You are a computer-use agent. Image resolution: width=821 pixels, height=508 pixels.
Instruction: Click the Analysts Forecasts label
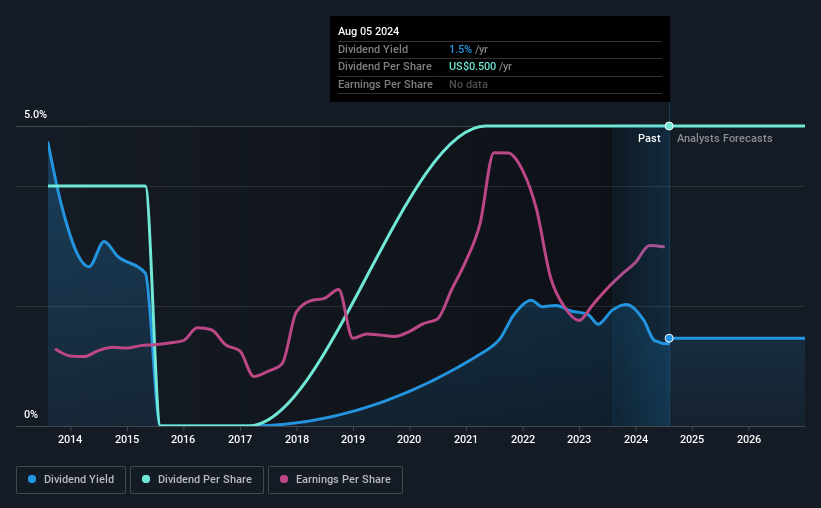point(725,138)
